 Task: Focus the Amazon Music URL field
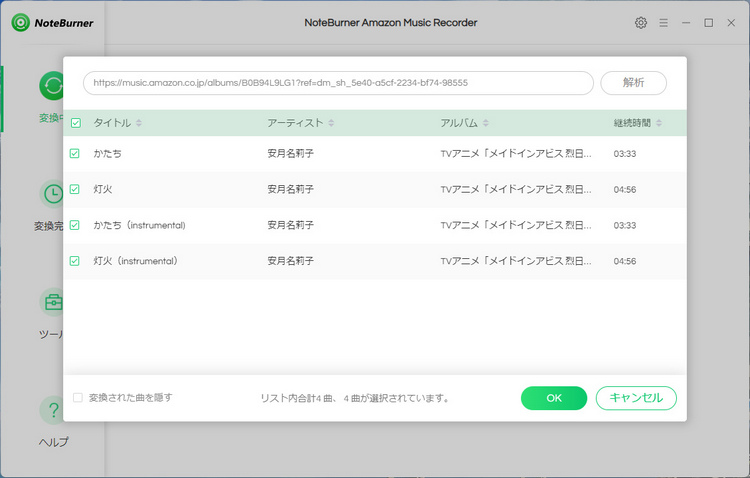tap(338, 83)
